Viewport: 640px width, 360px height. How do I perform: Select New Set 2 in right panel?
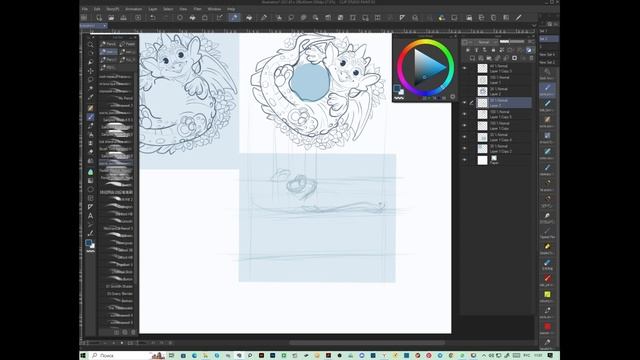tap(547, 62)
